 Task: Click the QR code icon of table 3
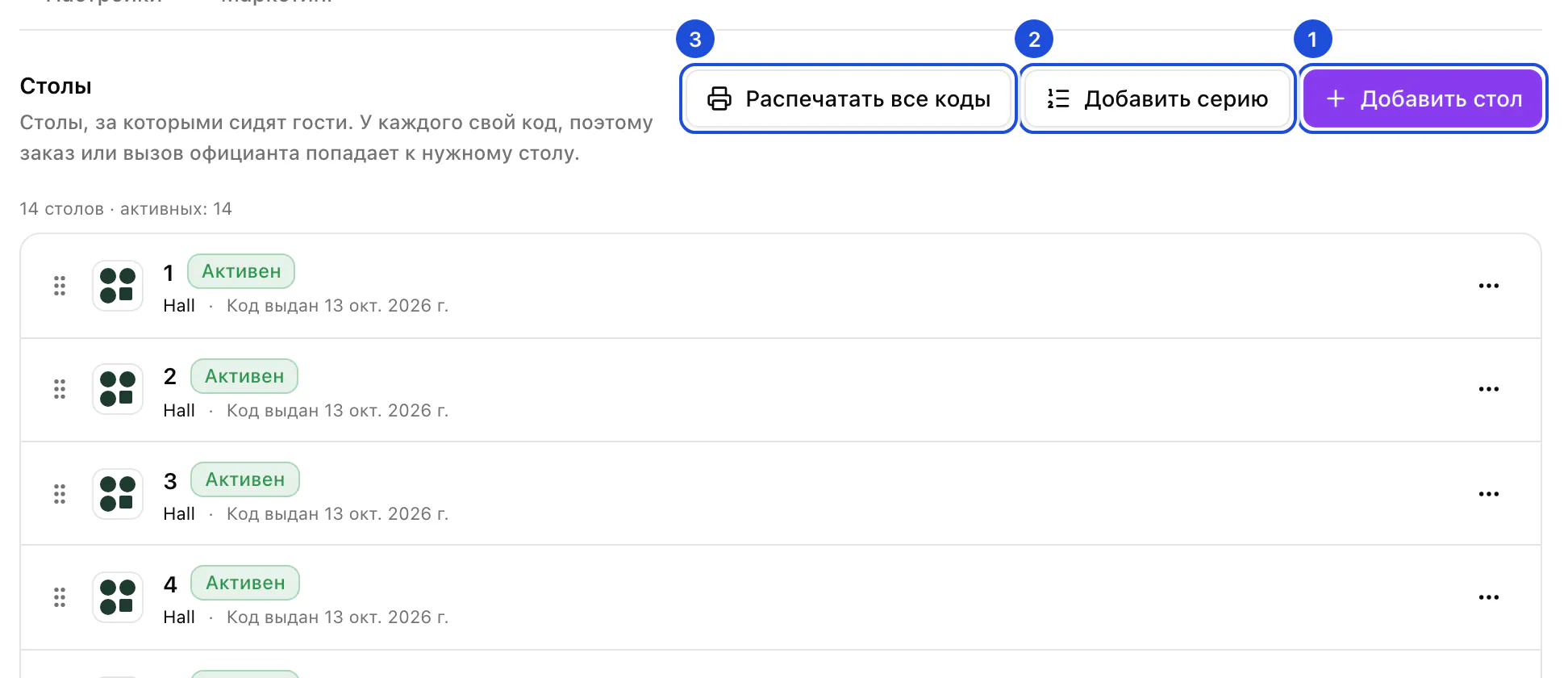click(x=118, y=494)
